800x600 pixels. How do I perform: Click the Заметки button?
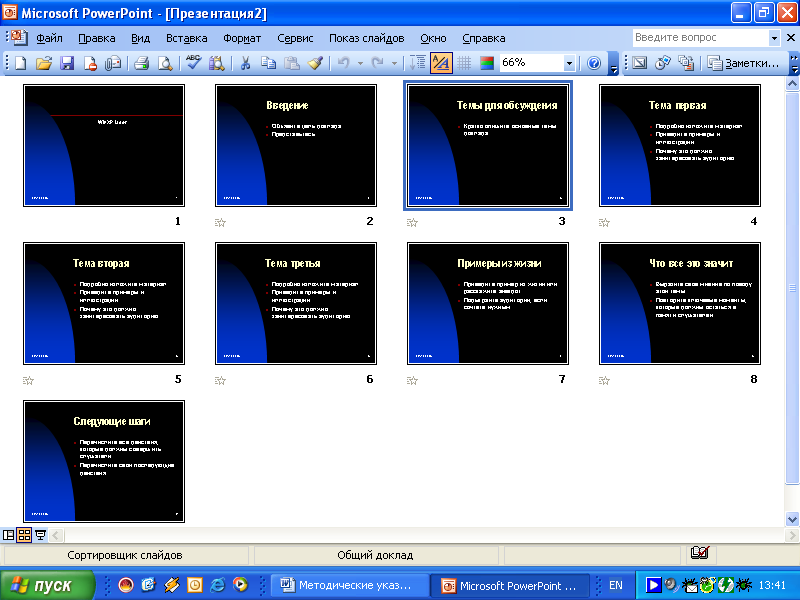coord(744,63)
